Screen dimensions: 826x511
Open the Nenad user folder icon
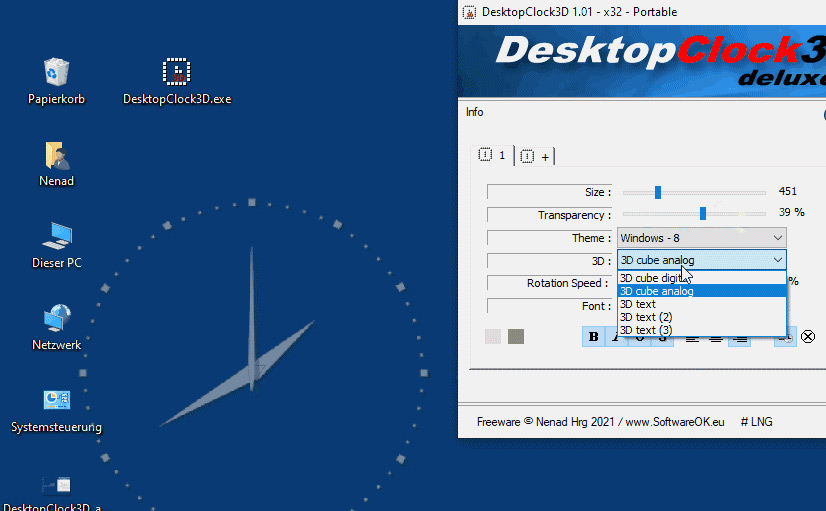(56, 164)
